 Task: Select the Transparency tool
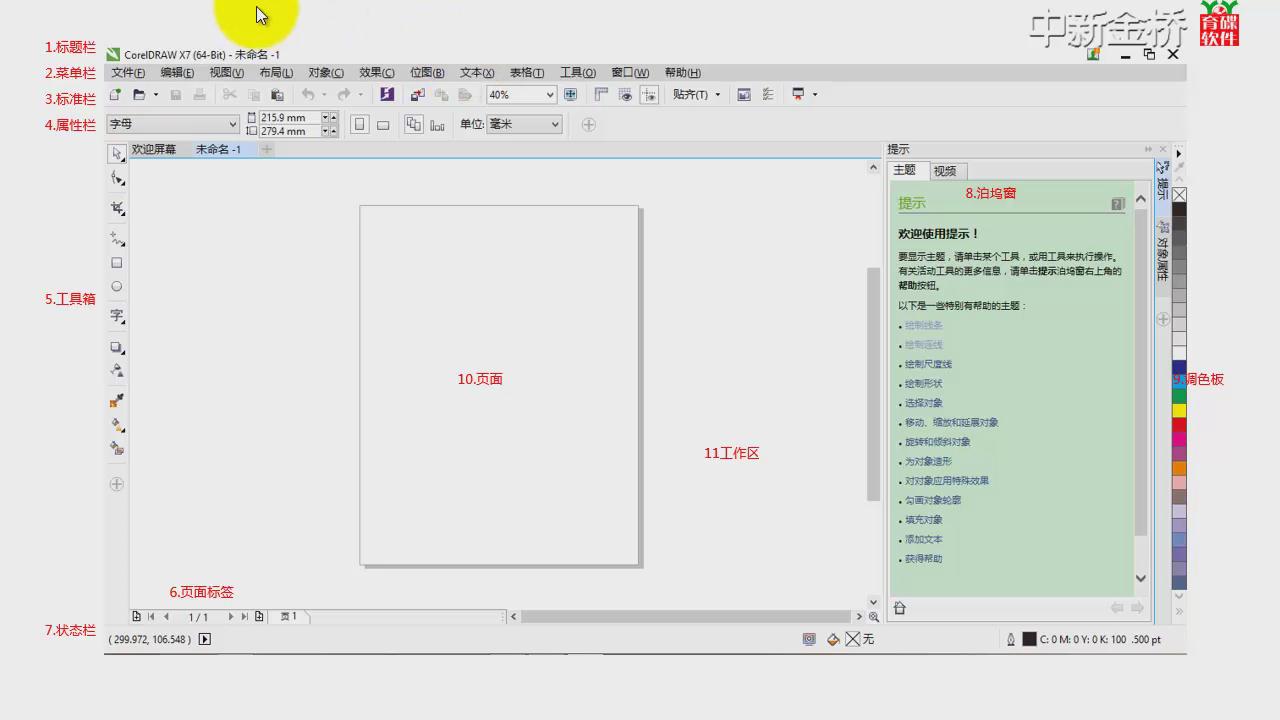point(117,371)
